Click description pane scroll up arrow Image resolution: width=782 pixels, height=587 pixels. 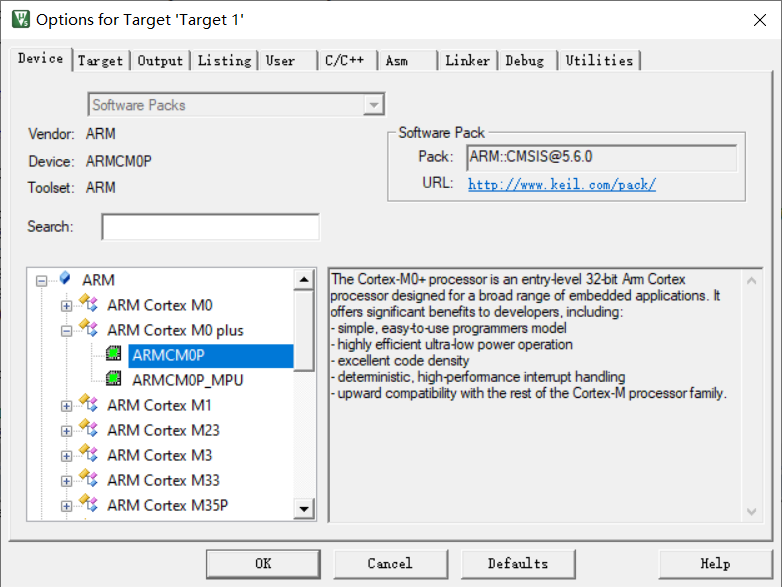(752, 281)
